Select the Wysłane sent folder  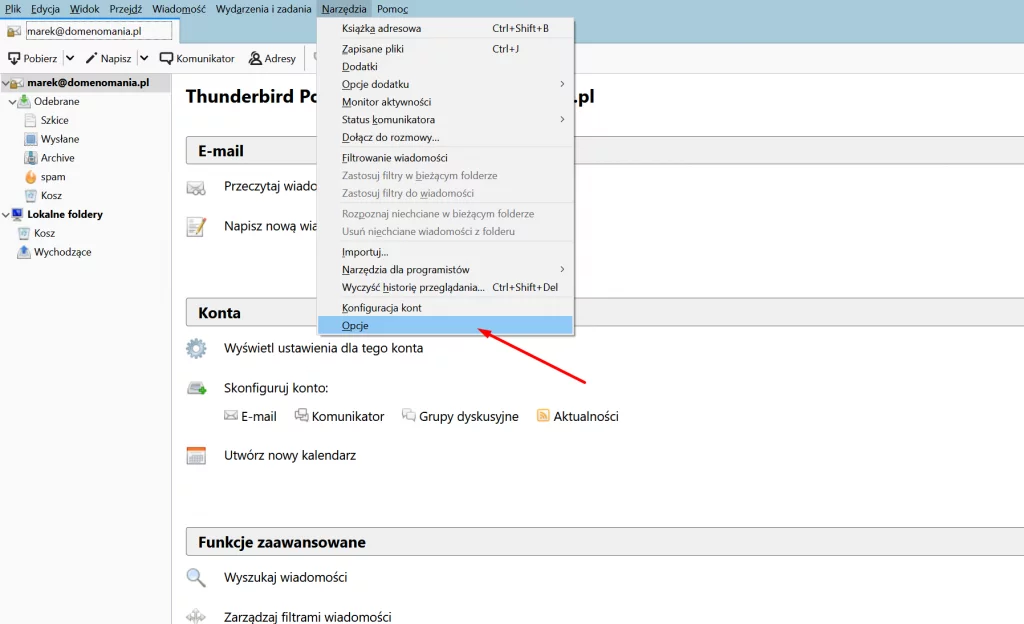coord(59,139)
